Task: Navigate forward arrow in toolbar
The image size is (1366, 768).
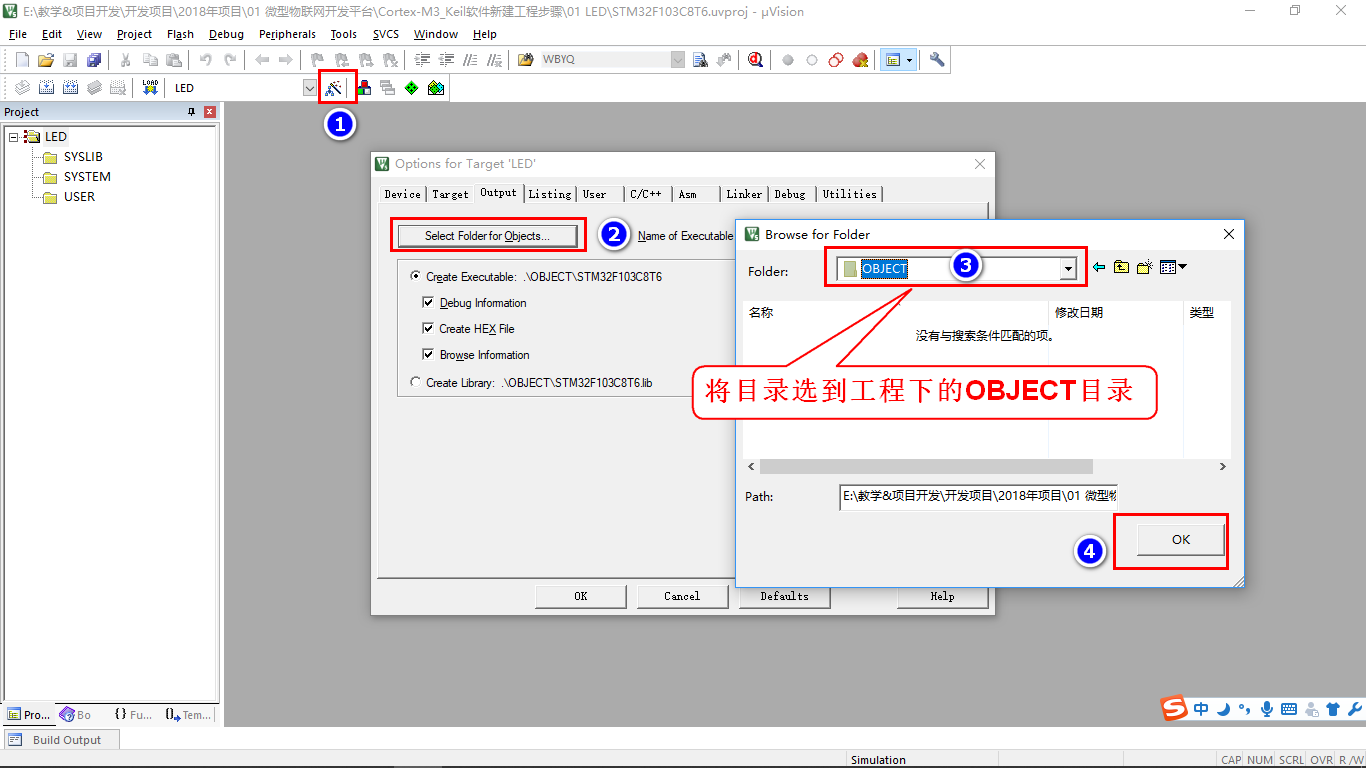Action: [286, 60]
